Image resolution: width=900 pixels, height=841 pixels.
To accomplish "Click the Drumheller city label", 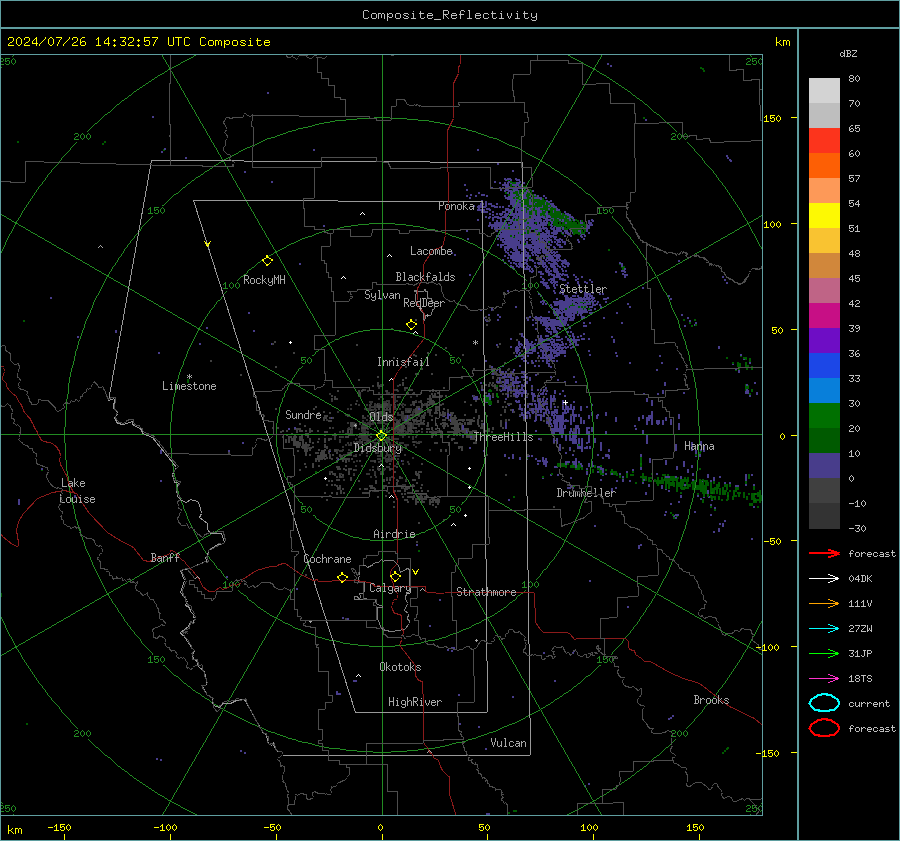I will click(x=586, y=493).
